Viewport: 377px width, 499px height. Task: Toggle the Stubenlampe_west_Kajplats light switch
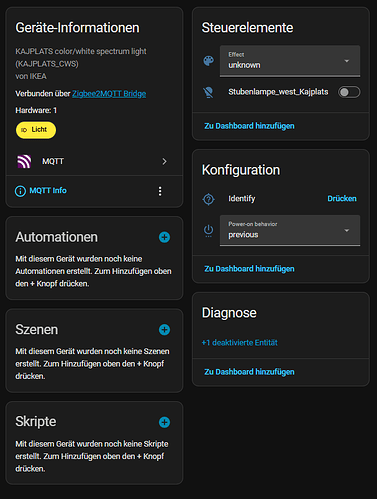[349, 92]
